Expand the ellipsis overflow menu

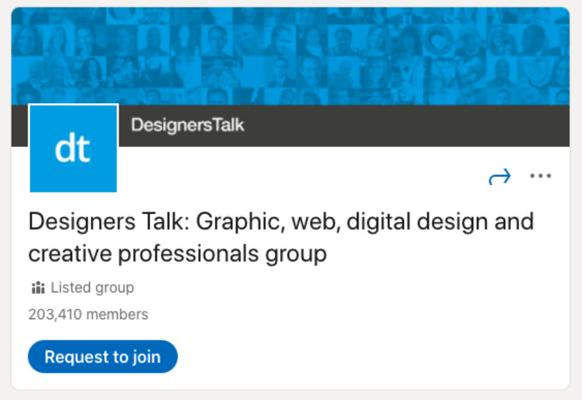(x=540, y=176)
